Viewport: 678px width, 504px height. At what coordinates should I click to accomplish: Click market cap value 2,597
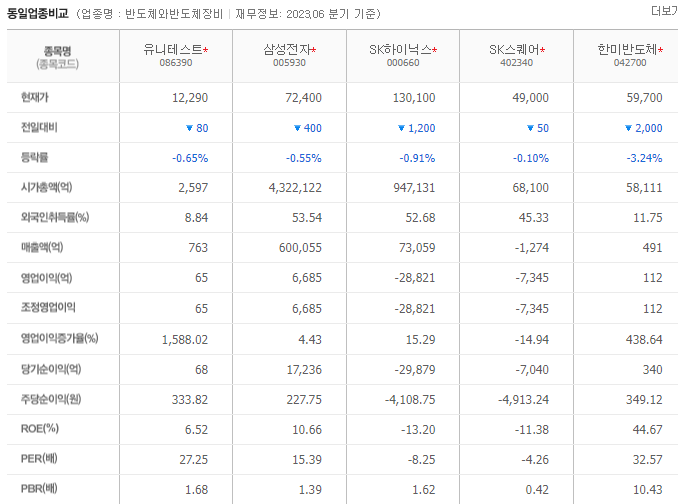[x=193, y=188]
